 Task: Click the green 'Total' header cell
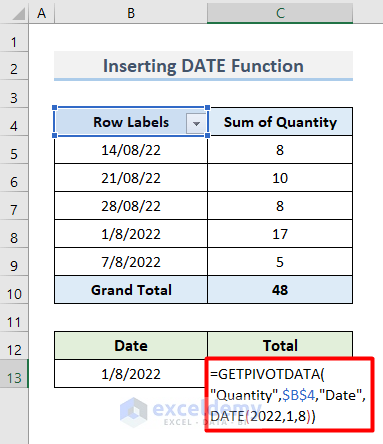point(280,346)
